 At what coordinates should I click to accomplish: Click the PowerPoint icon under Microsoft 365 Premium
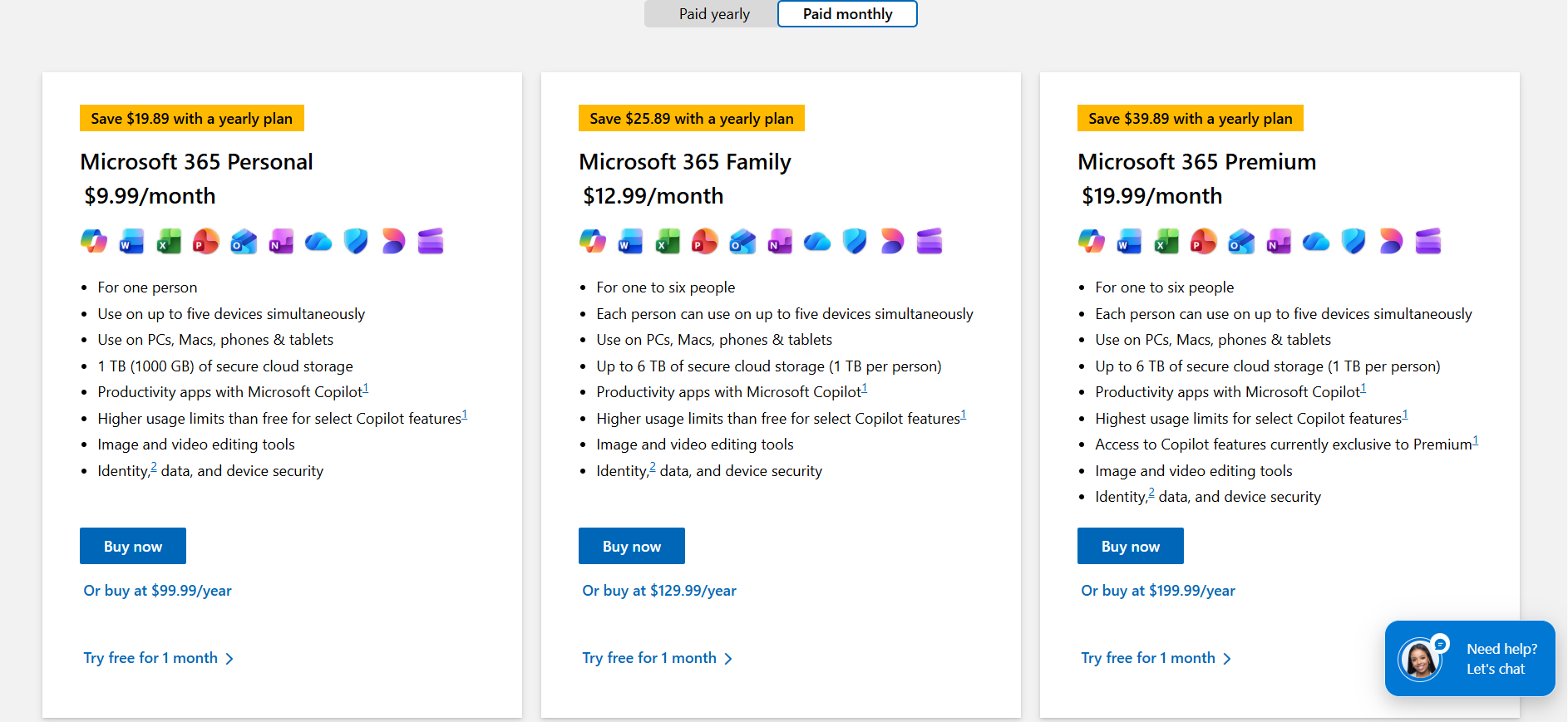(x=1204, y=242)
